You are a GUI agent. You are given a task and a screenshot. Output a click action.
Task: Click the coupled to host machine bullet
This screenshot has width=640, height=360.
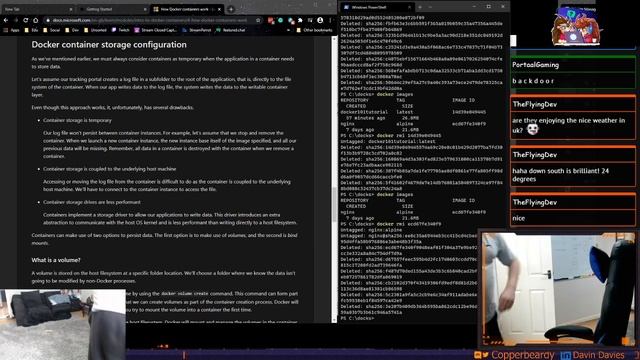(109, 169)
